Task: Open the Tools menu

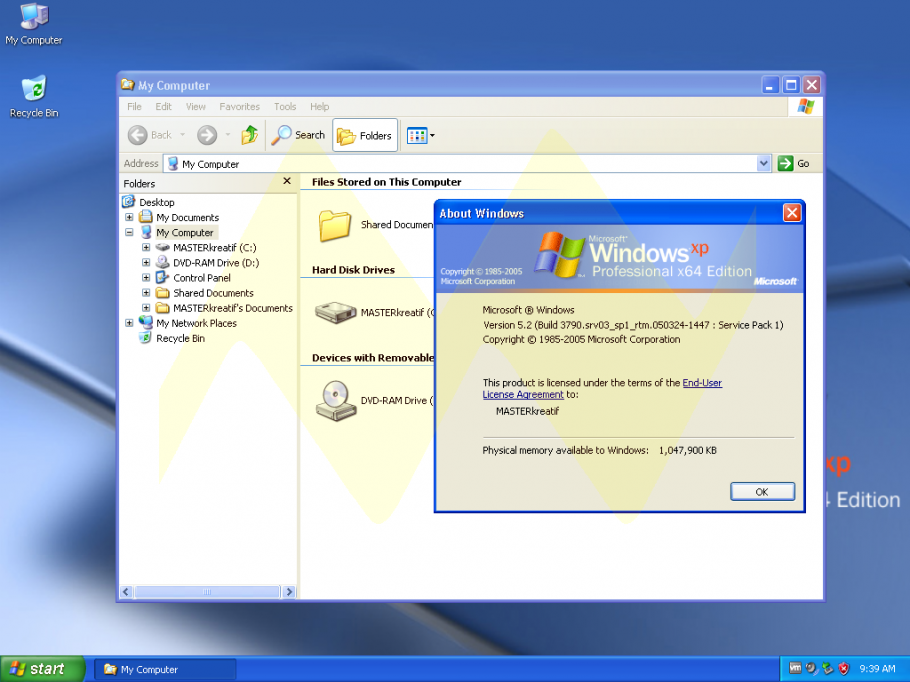Action: (x=285, y=107)
